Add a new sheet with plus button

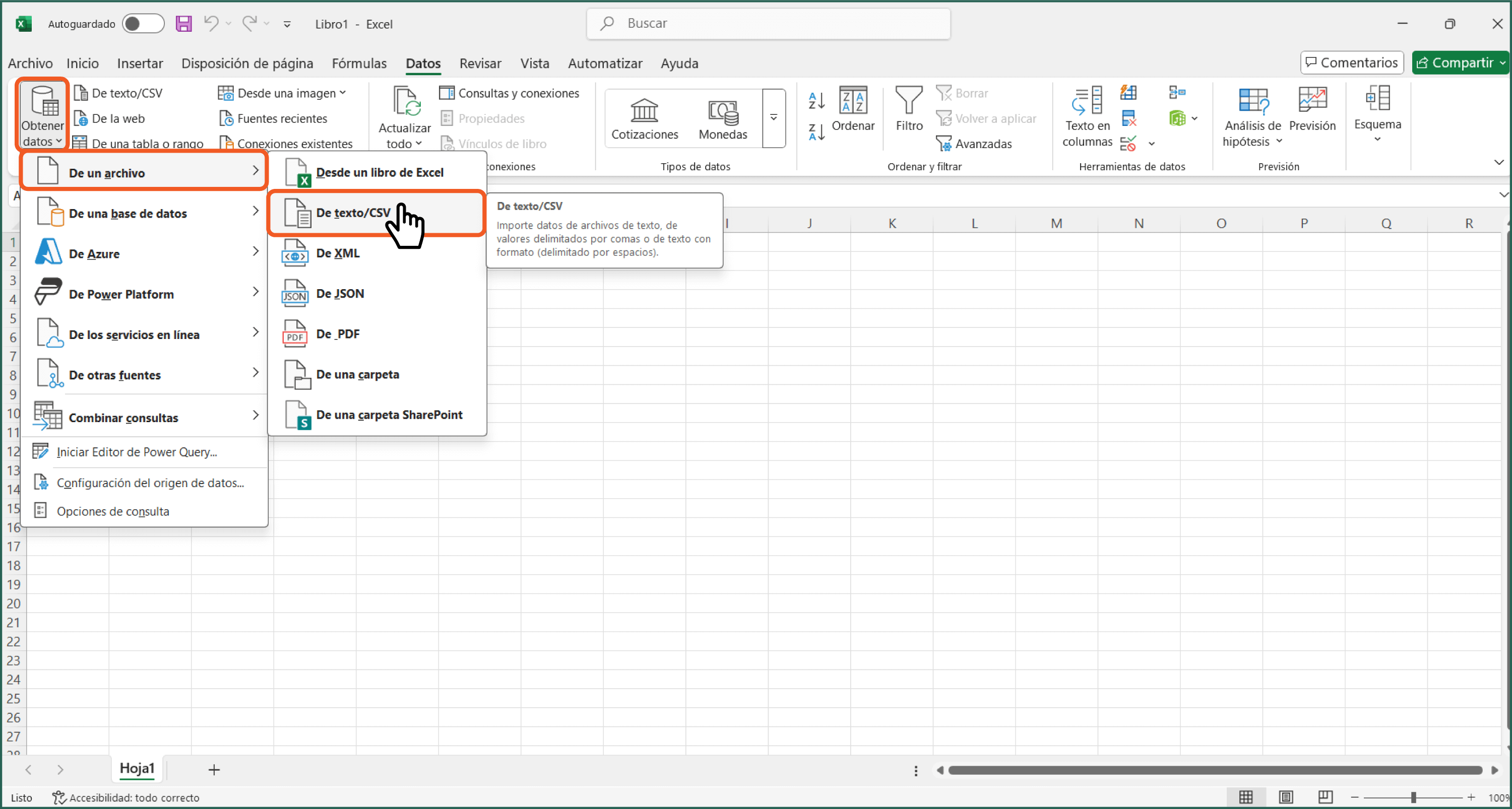[x=214, y=770]
